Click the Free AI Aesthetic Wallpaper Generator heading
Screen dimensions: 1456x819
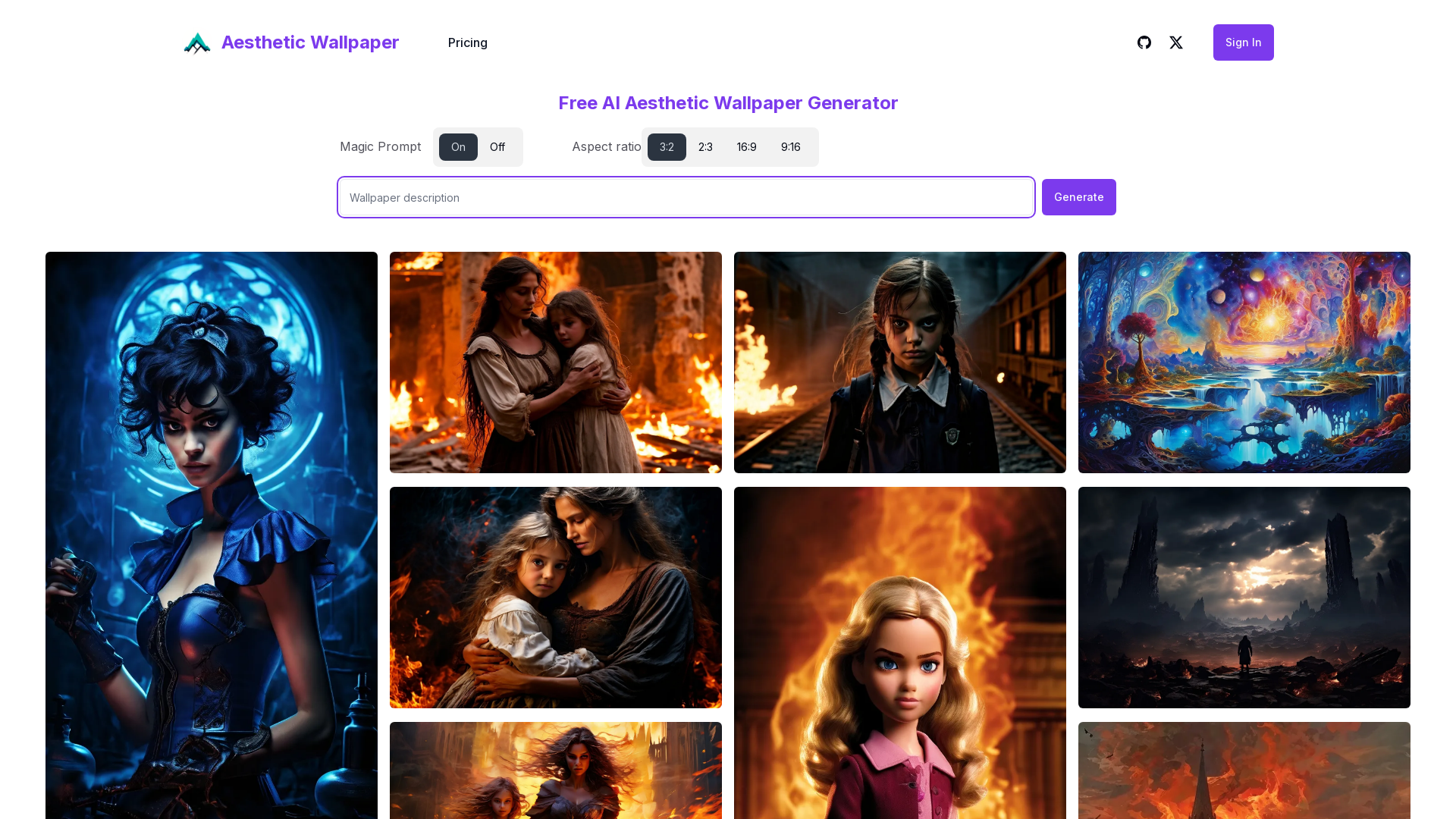pos(728,103)
